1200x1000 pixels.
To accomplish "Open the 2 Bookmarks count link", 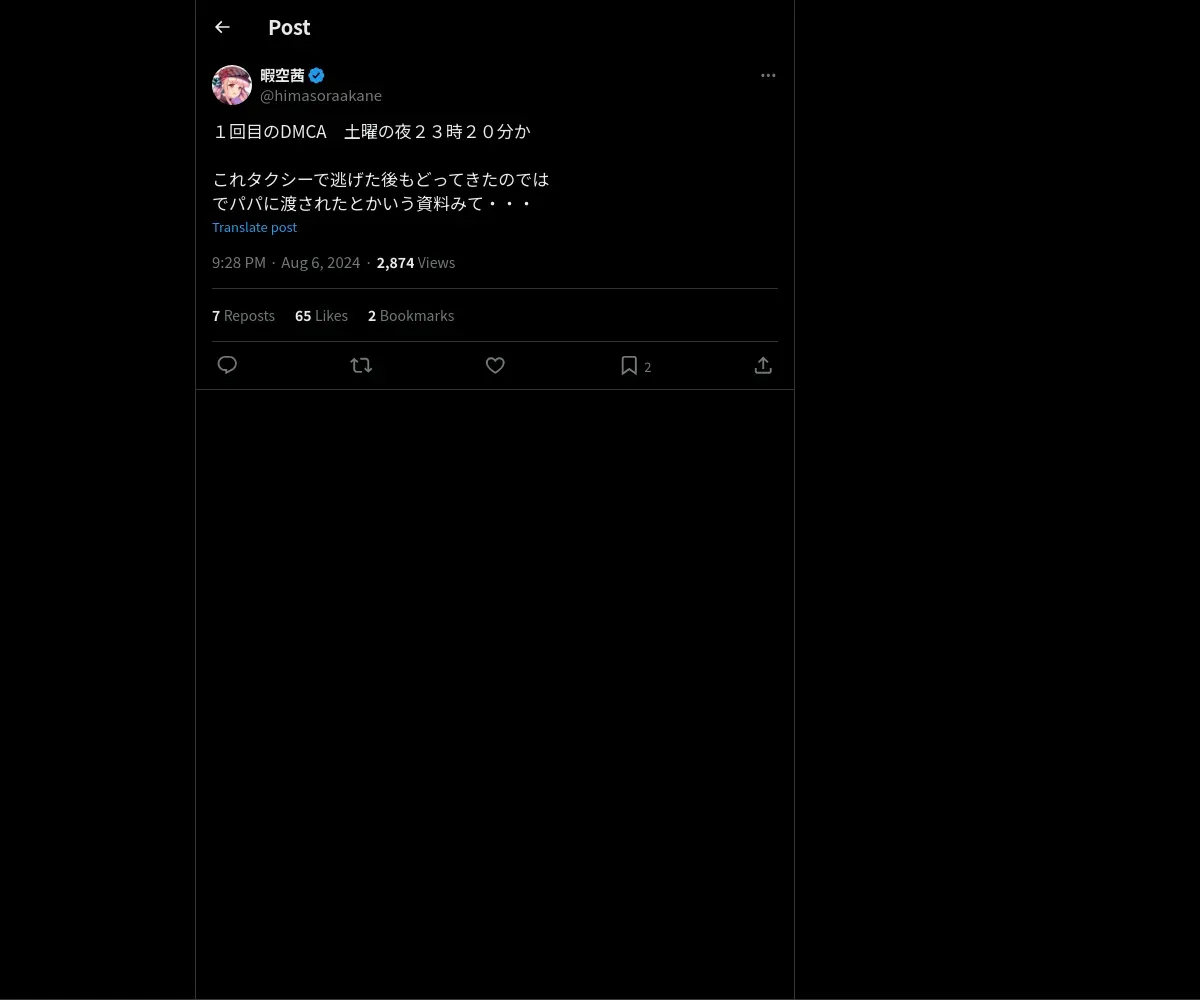I will [x=411, y=316].
